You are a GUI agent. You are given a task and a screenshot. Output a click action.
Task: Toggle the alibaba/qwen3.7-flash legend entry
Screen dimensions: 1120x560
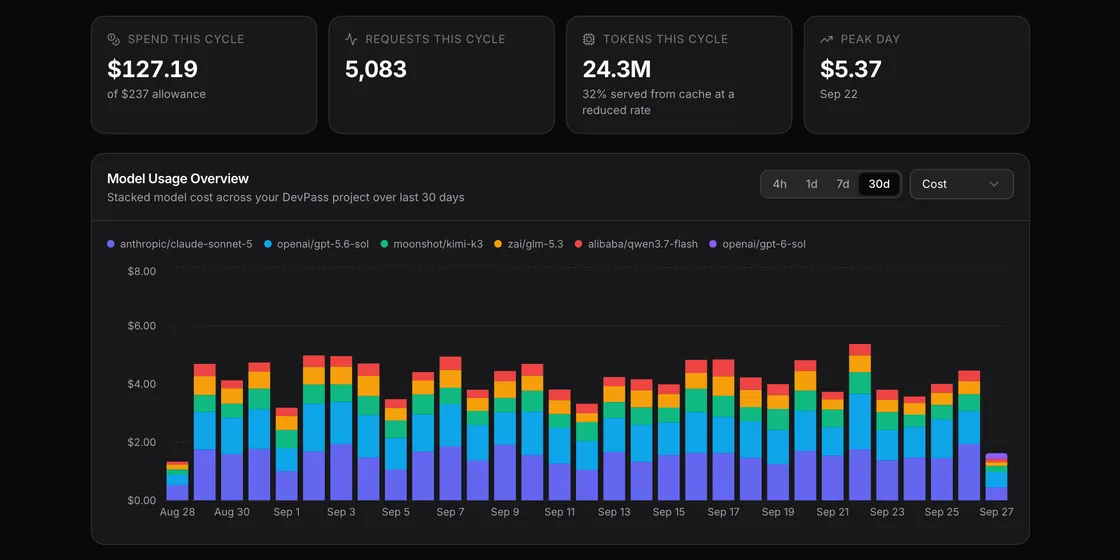click(x=636, y=244)
